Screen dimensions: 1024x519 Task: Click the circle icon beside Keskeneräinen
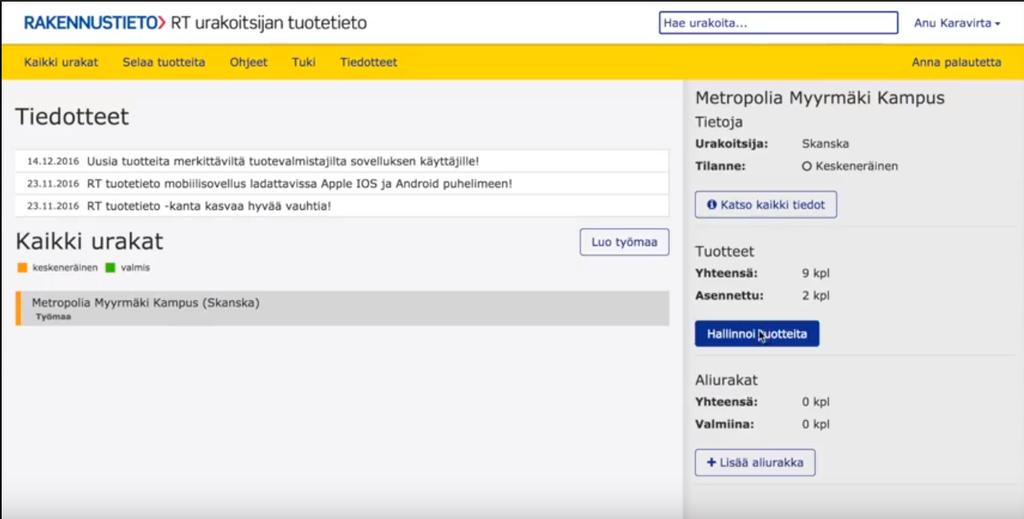click(x=807, y=166)
